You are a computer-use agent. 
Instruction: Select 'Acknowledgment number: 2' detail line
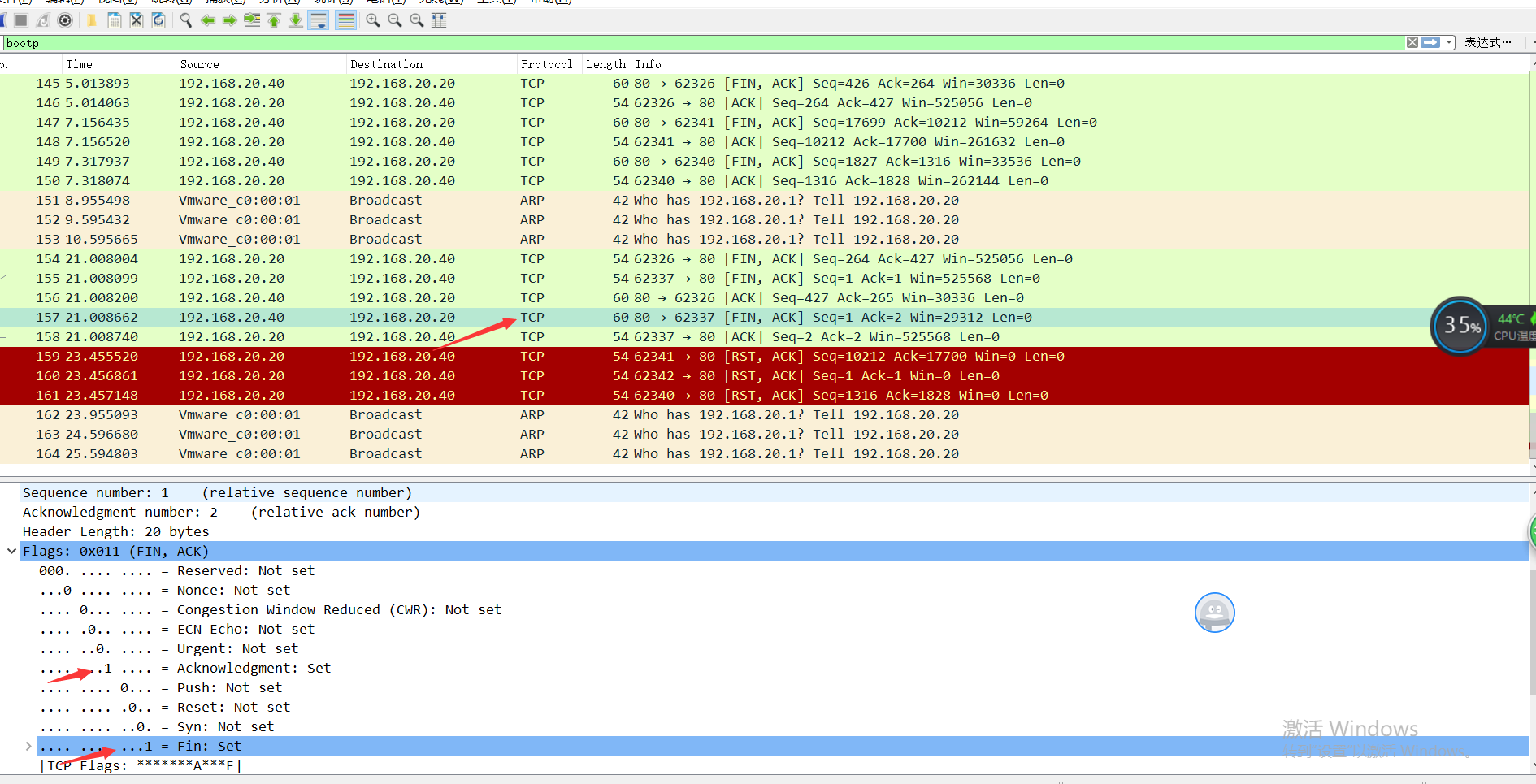point(775,512)
